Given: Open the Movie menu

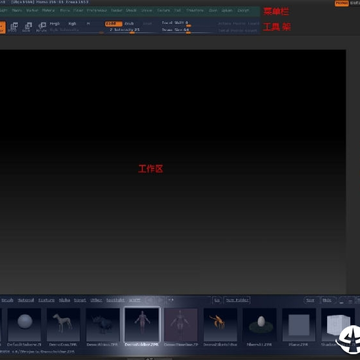Looking at the screenshot, I should 65,10.
